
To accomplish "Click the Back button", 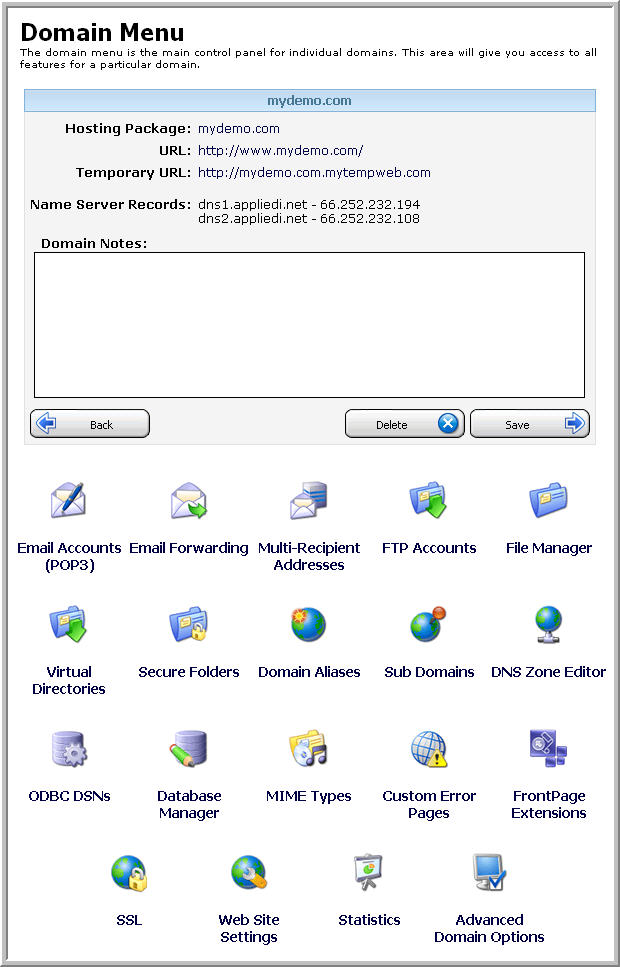I will 89,424.
